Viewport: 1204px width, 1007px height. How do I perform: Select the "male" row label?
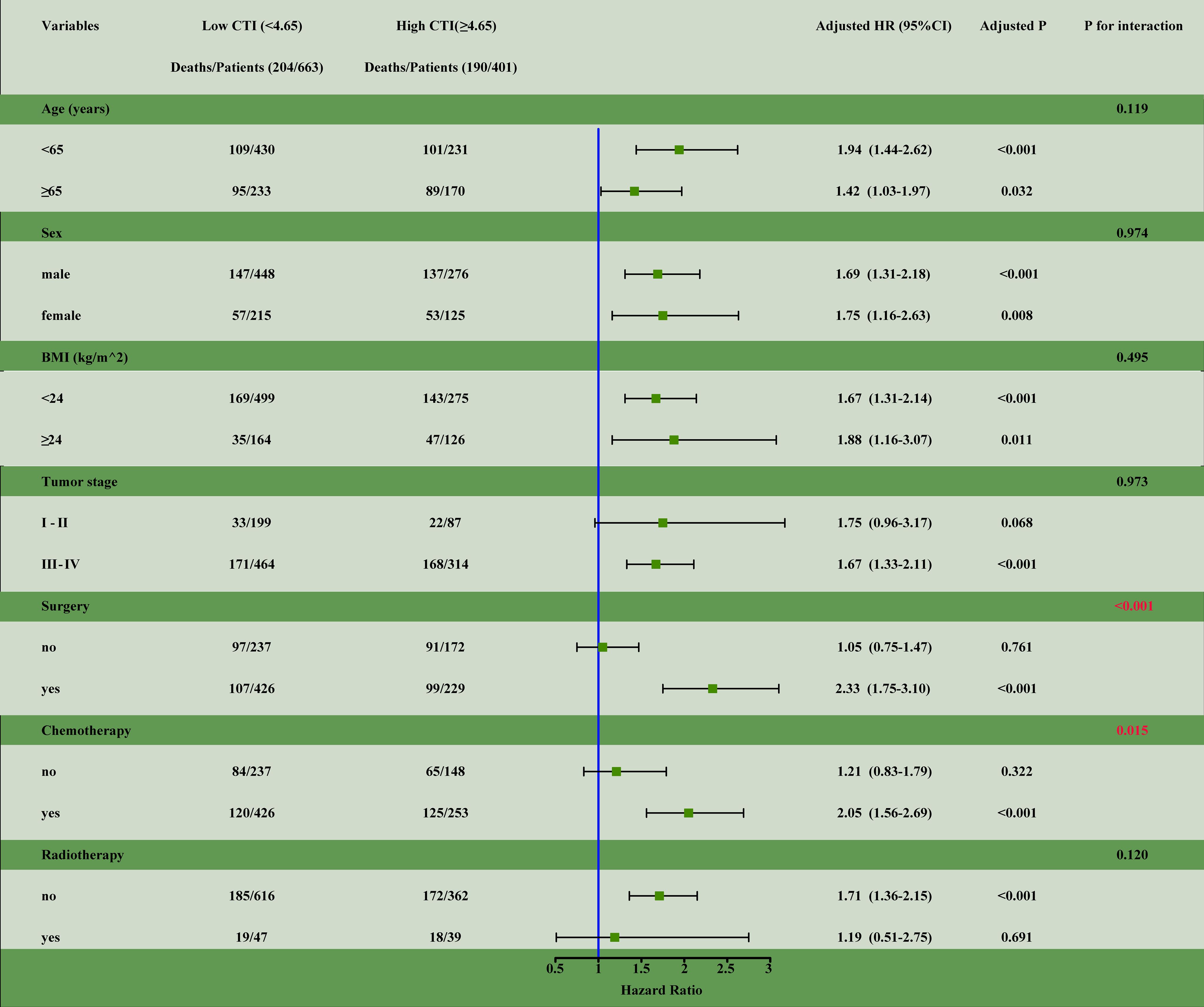pyautogui.click(x=56, y=275)
